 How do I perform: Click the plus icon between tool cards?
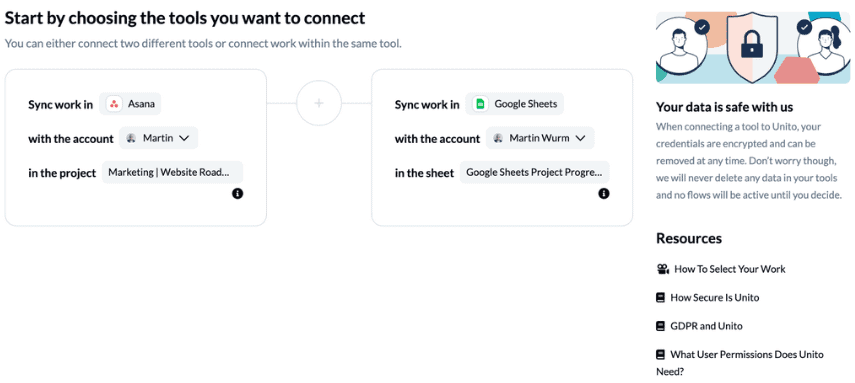pos(319,103)
